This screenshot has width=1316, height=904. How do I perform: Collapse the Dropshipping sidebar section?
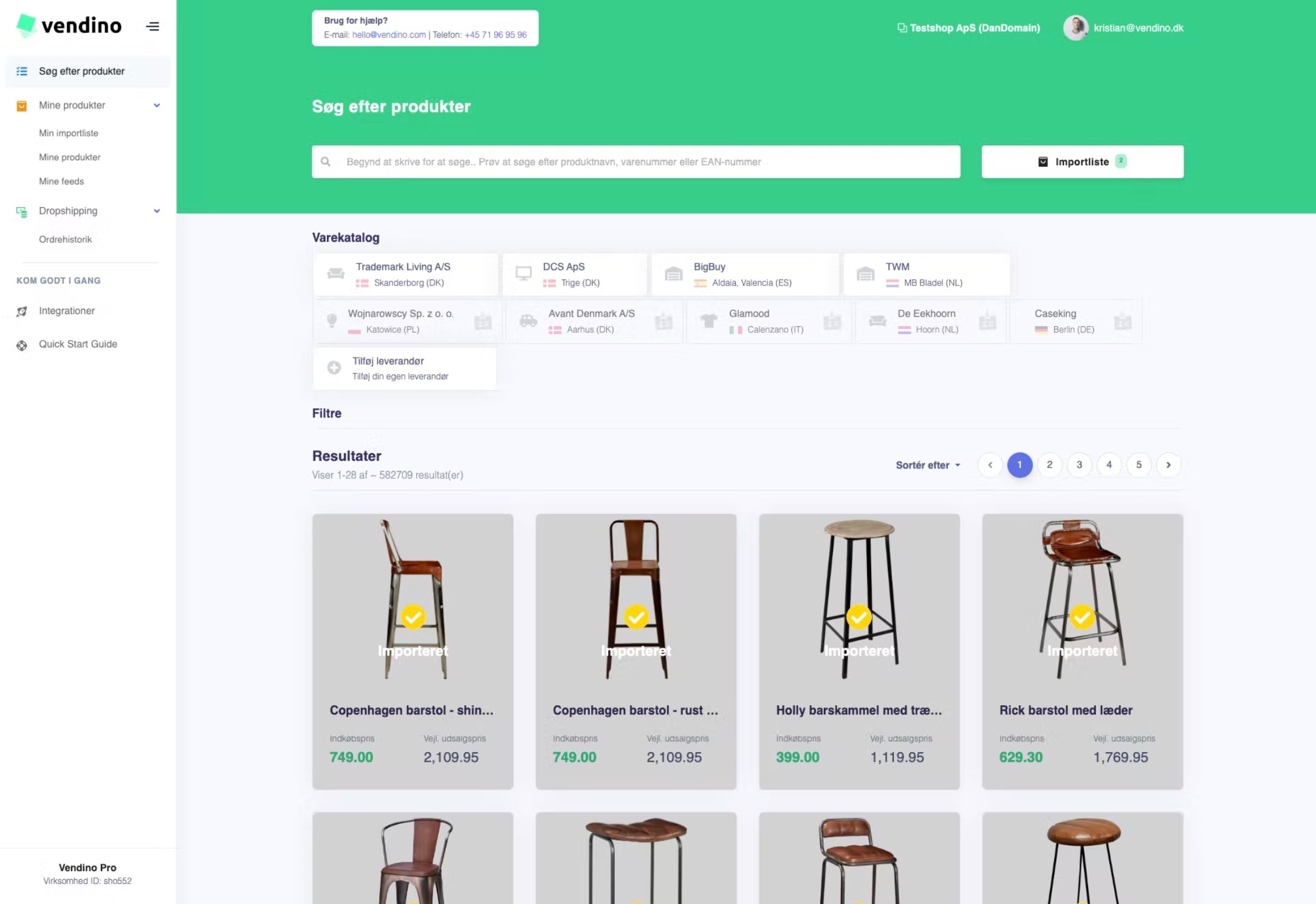[157, 211]
